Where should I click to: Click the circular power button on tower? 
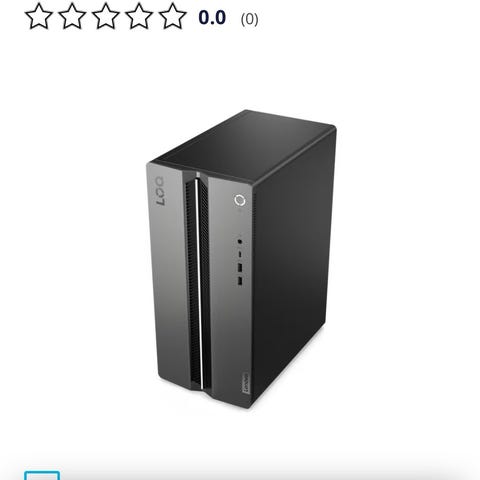pyautogui.click(x=240, y=200)
